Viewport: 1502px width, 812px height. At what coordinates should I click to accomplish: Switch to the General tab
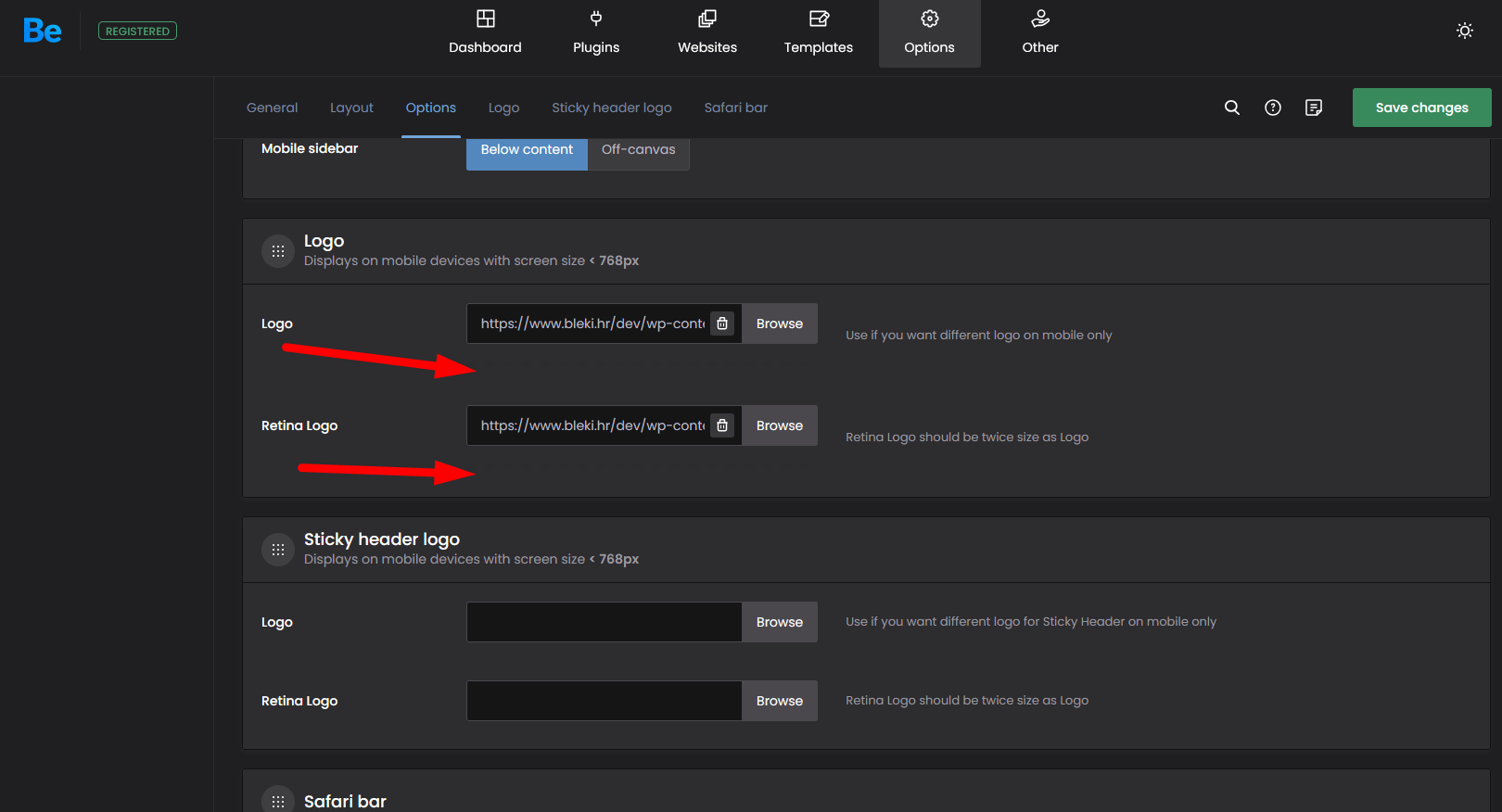[273, 108]
